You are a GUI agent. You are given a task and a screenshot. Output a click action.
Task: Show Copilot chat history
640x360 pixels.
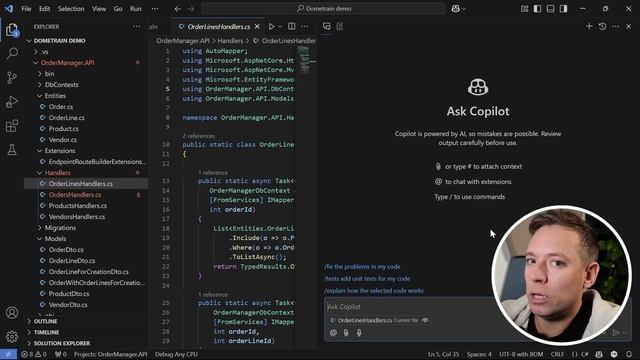pos(602,27)
